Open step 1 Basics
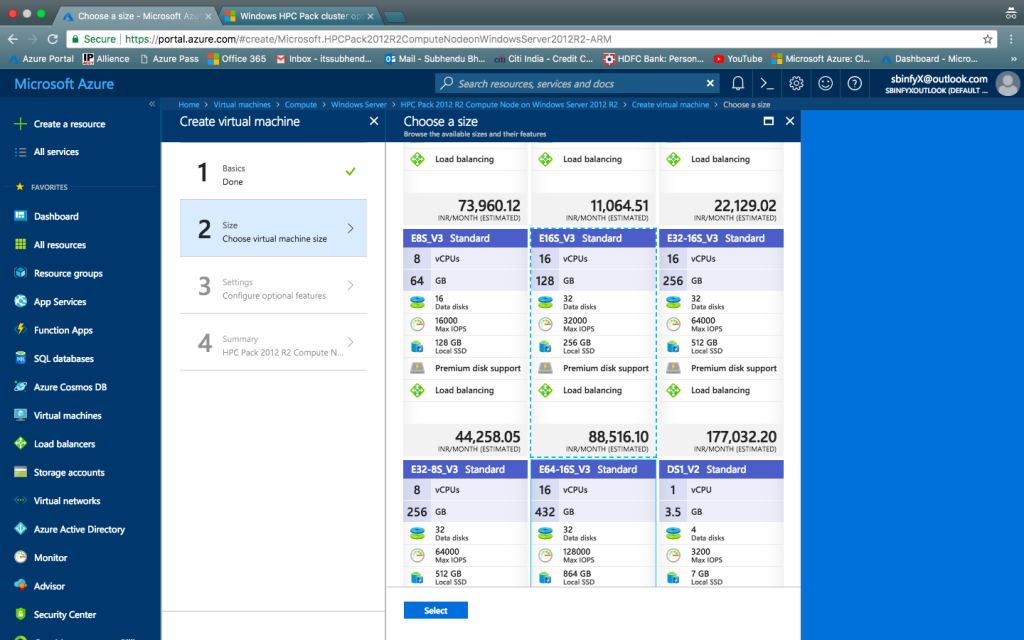Image resolution: width=1024 pixels, height=640 pixels. 273,172
